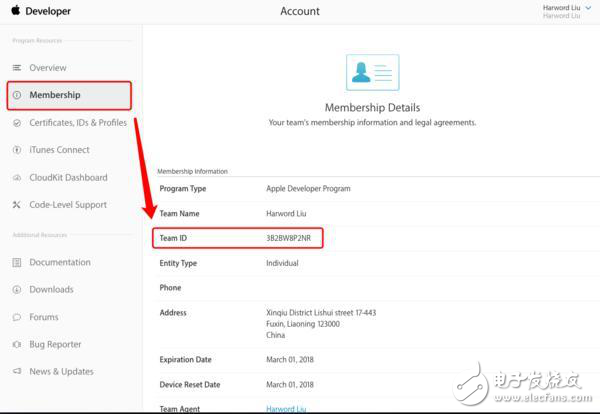Click the Overview list icon
600x414 pixels.
[17, 68]
